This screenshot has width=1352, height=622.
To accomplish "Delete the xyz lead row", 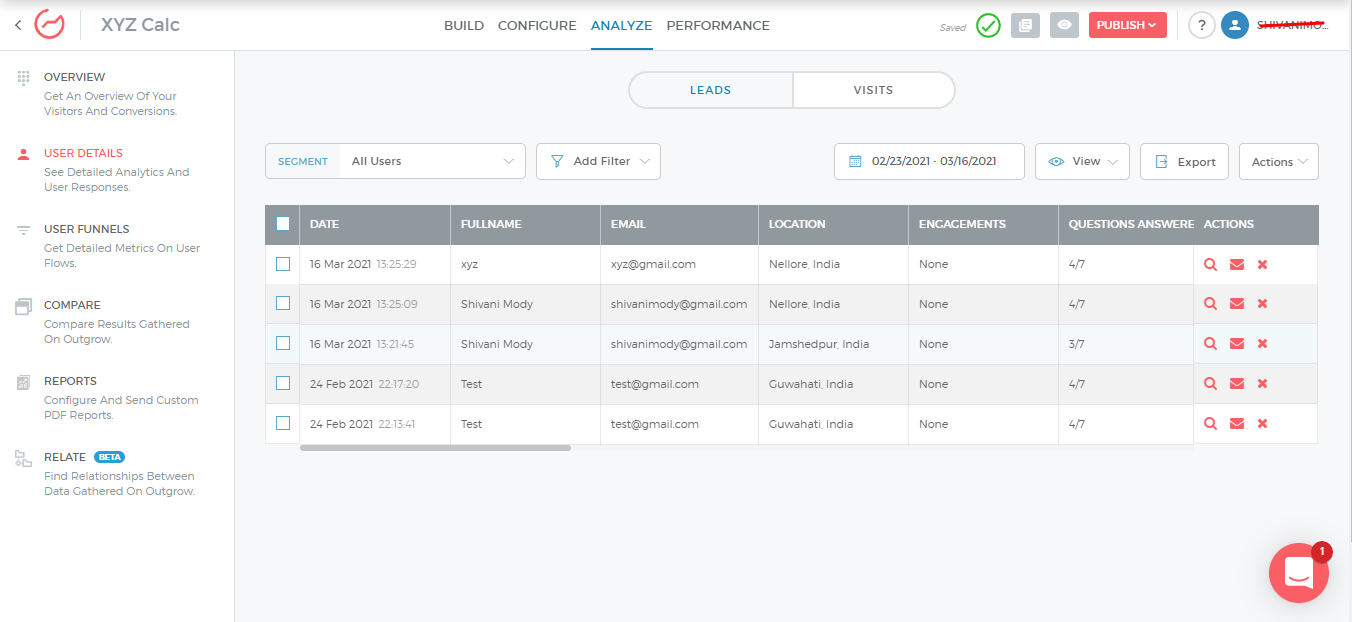I will (1262, 264).
